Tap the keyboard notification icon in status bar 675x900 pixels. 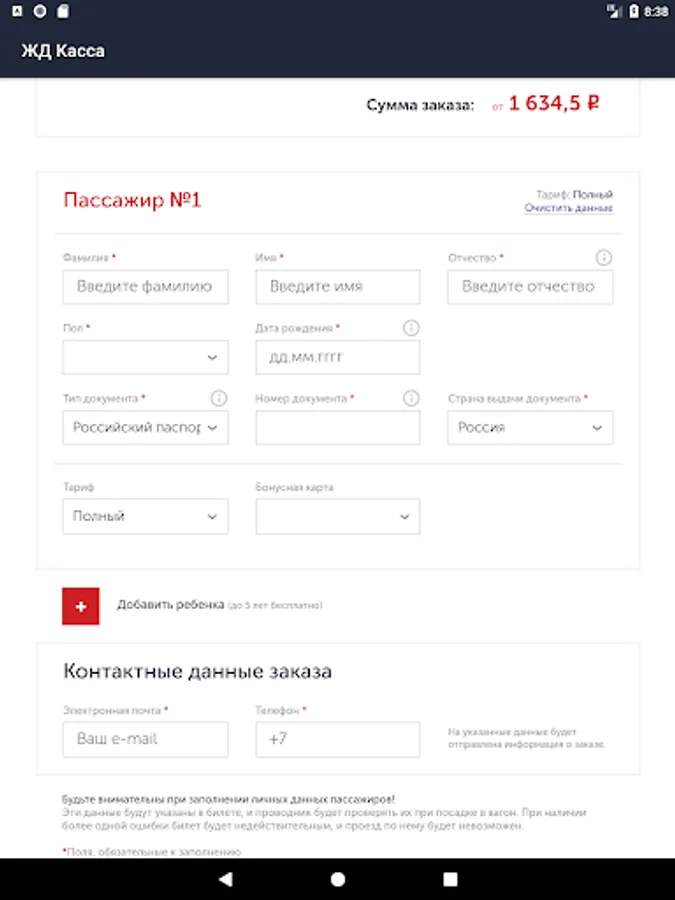pyautogui.click(x=17, y=11)
